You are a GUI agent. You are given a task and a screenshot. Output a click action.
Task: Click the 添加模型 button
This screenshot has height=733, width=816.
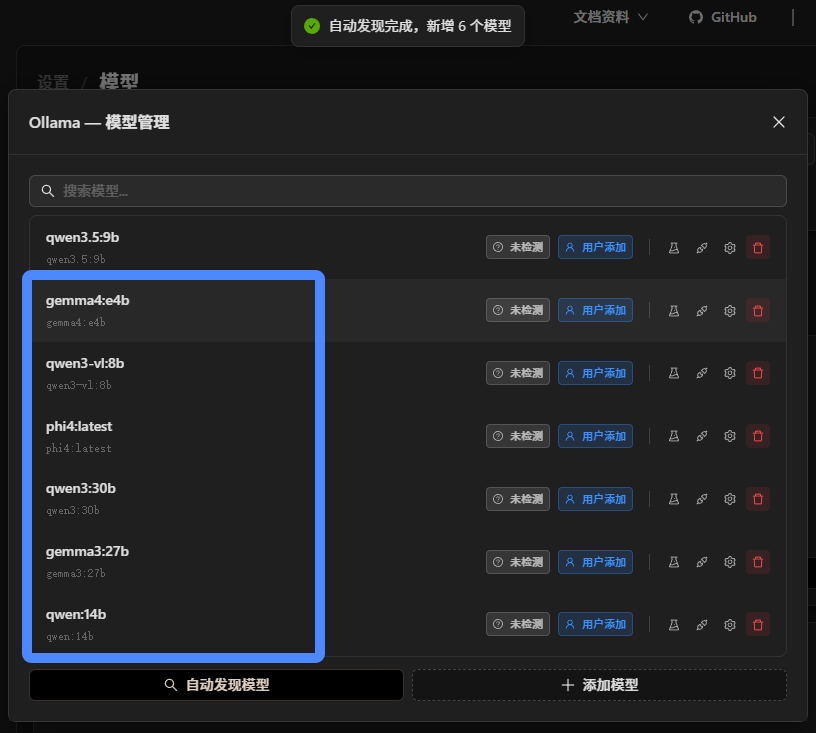(600, 685)
